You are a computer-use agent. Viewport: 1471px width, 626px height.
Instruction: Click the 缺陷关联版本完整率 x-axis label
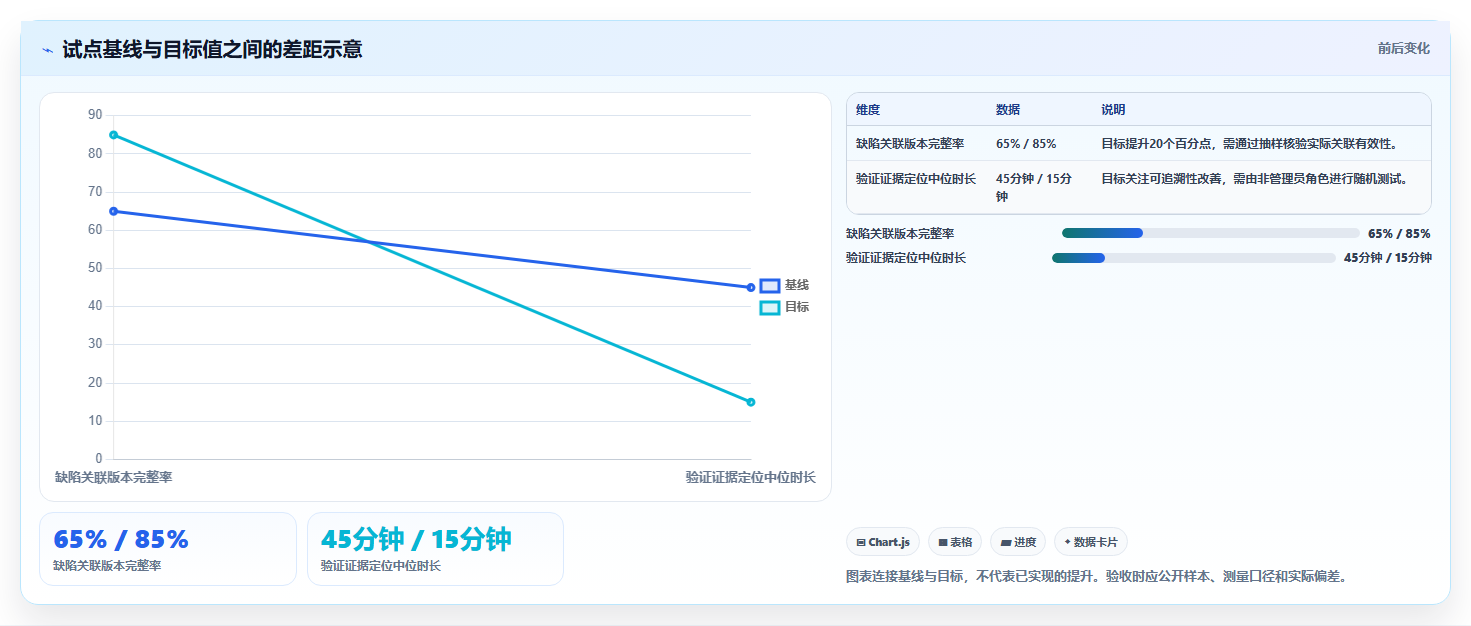click(x=114, y=478)
